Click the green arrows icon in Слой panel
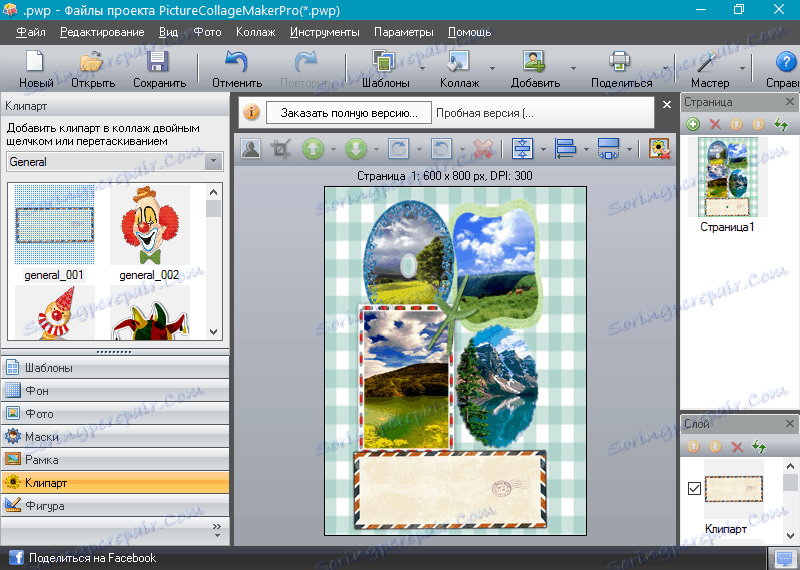 click(x=759, y=447)
